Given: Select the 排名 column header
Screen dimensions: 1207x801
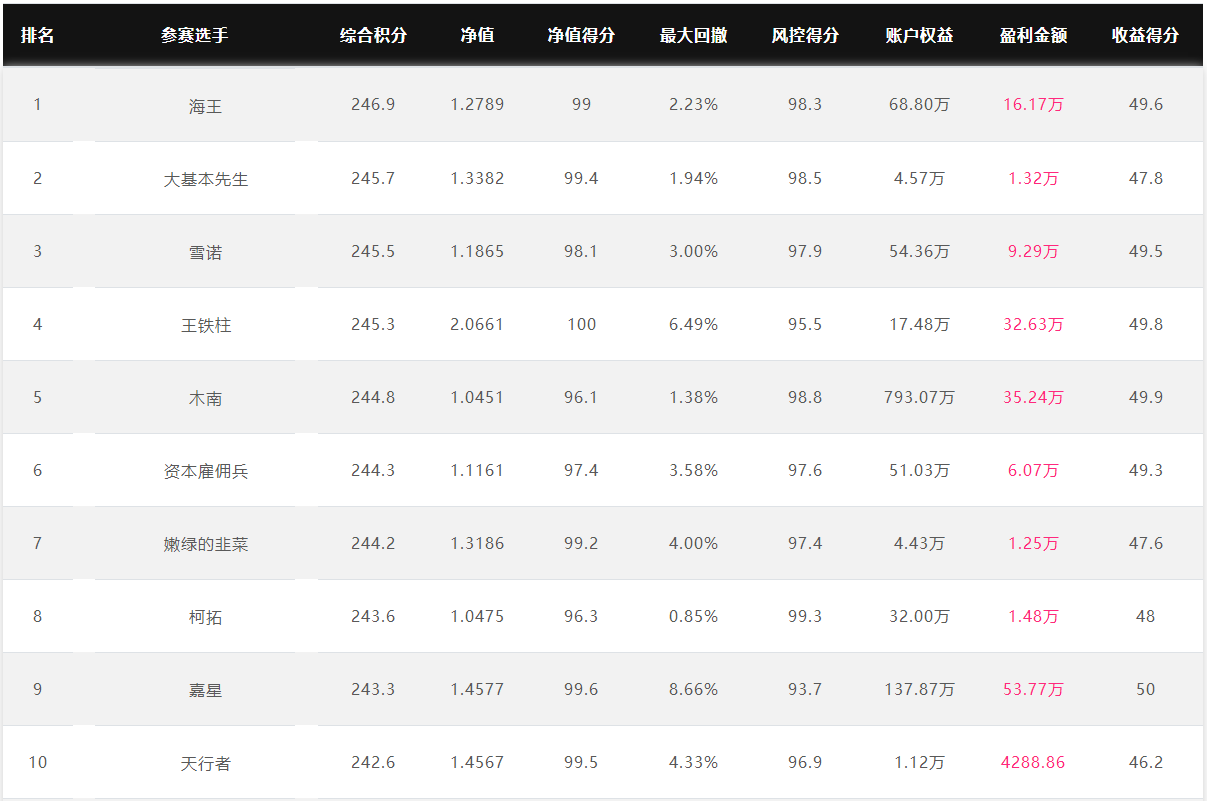Looking at the screenshot, I should [x=38, y=35].
